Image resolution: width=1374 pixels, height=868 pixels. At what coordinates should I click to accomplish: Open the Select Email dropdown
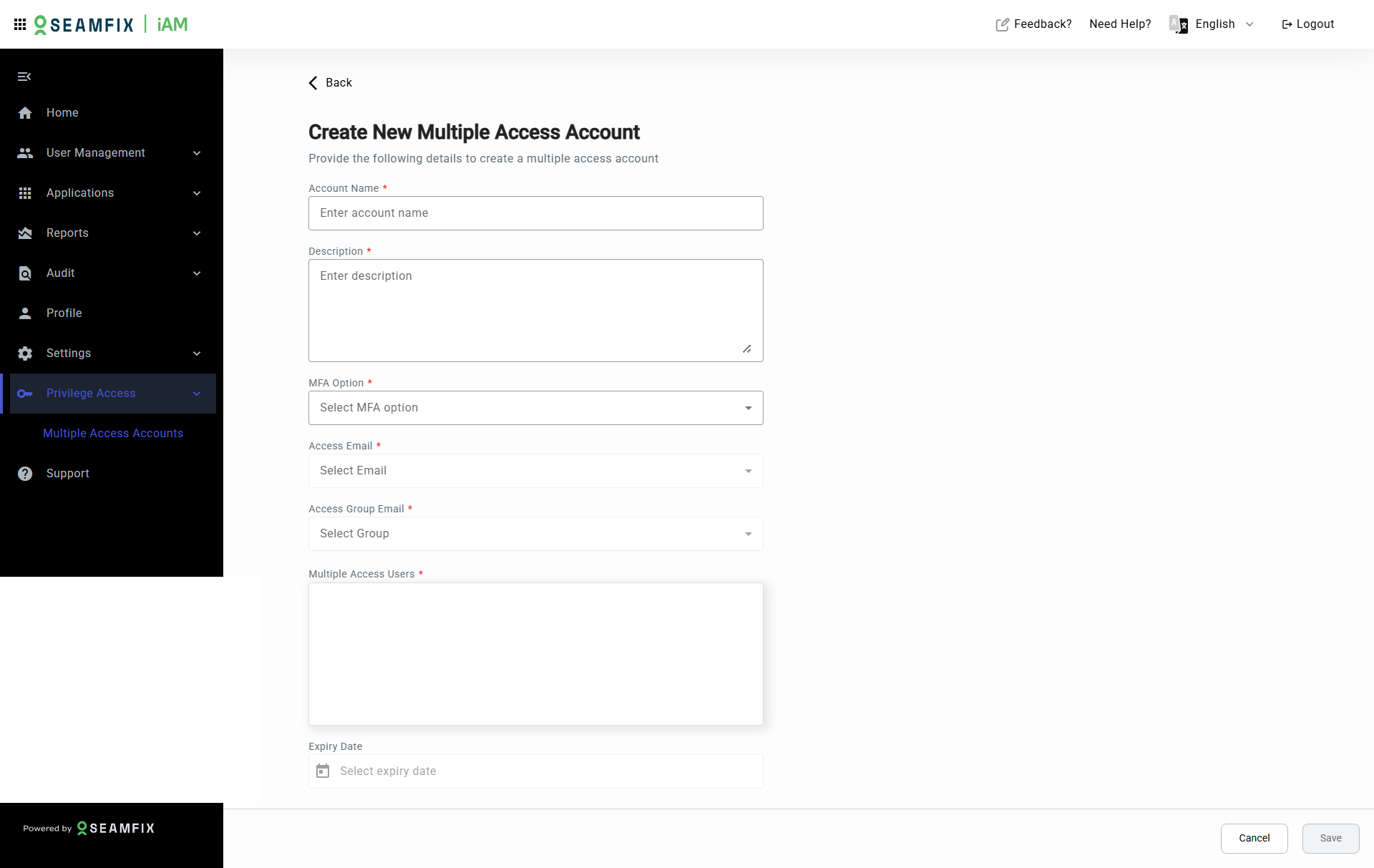tap(535, 471)
